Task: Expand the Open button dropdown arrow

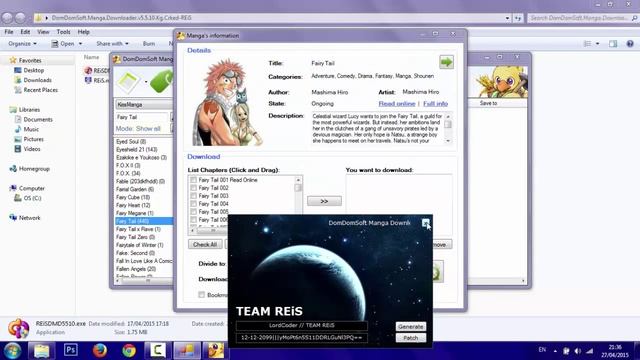Action: (80, 44)
